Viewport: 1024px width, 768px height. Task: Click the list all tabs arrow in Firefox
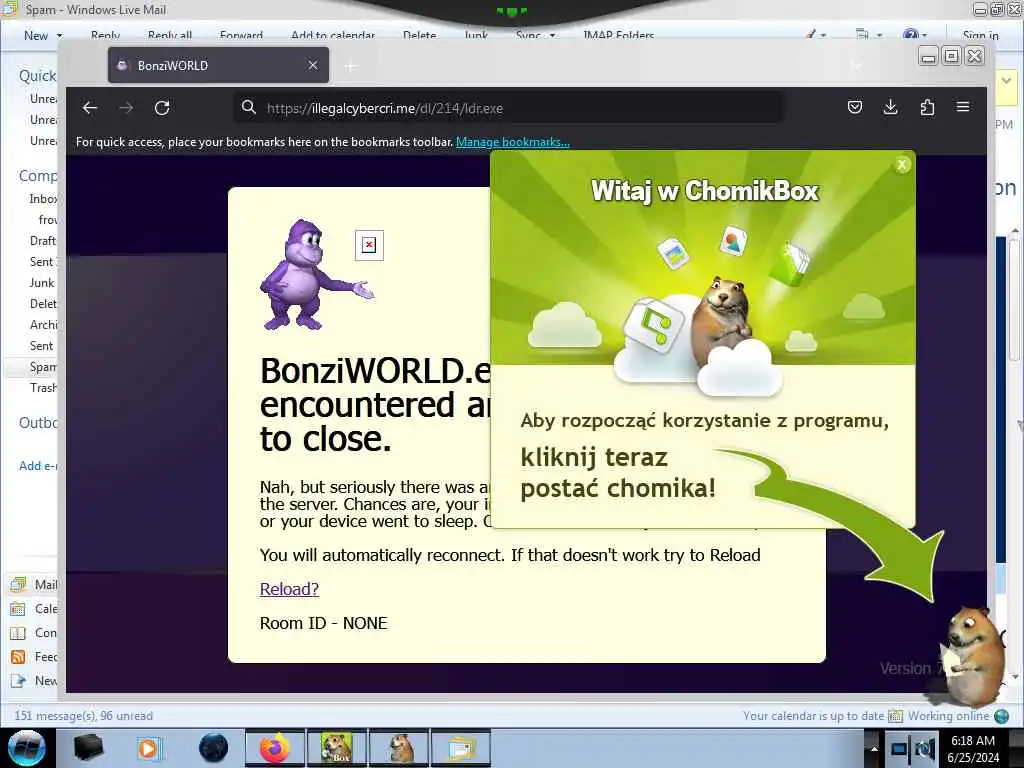click(856, 65)
